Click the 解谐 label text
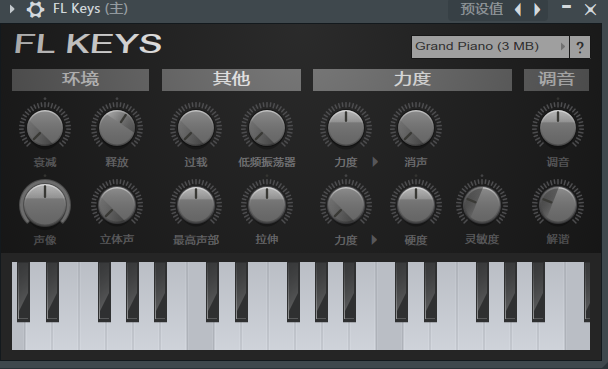Viewport: 608px width, 369px height. [558, 239]
